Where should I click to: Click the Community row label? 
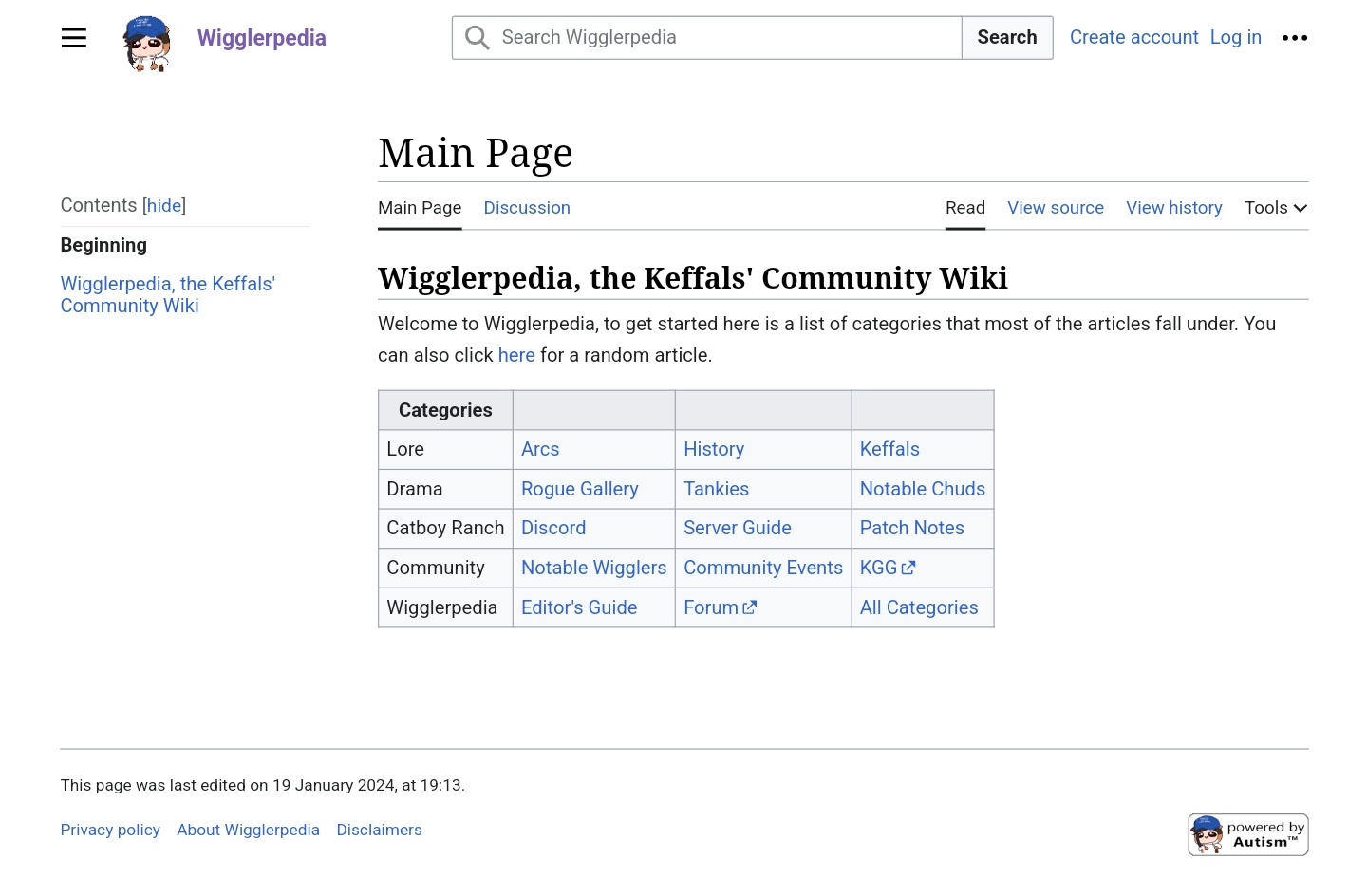(x=436, y=568)
